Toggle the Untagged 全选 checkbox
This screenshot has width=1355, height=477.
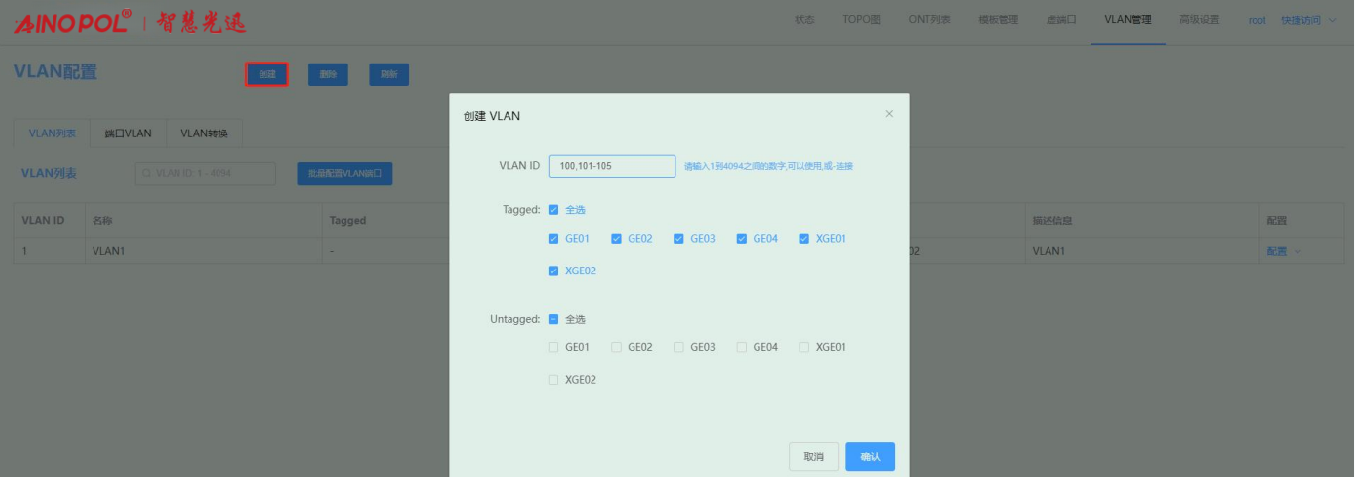click(x=554, y=320)
